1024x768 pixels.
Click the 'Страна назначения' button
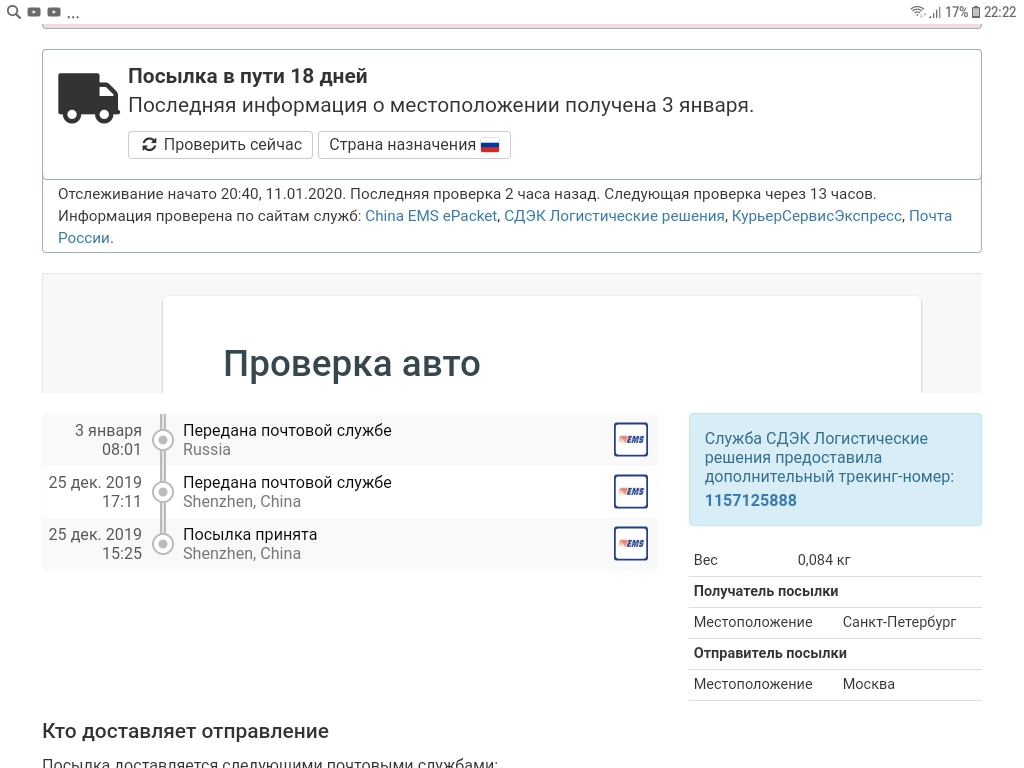(x=414, y=145)
